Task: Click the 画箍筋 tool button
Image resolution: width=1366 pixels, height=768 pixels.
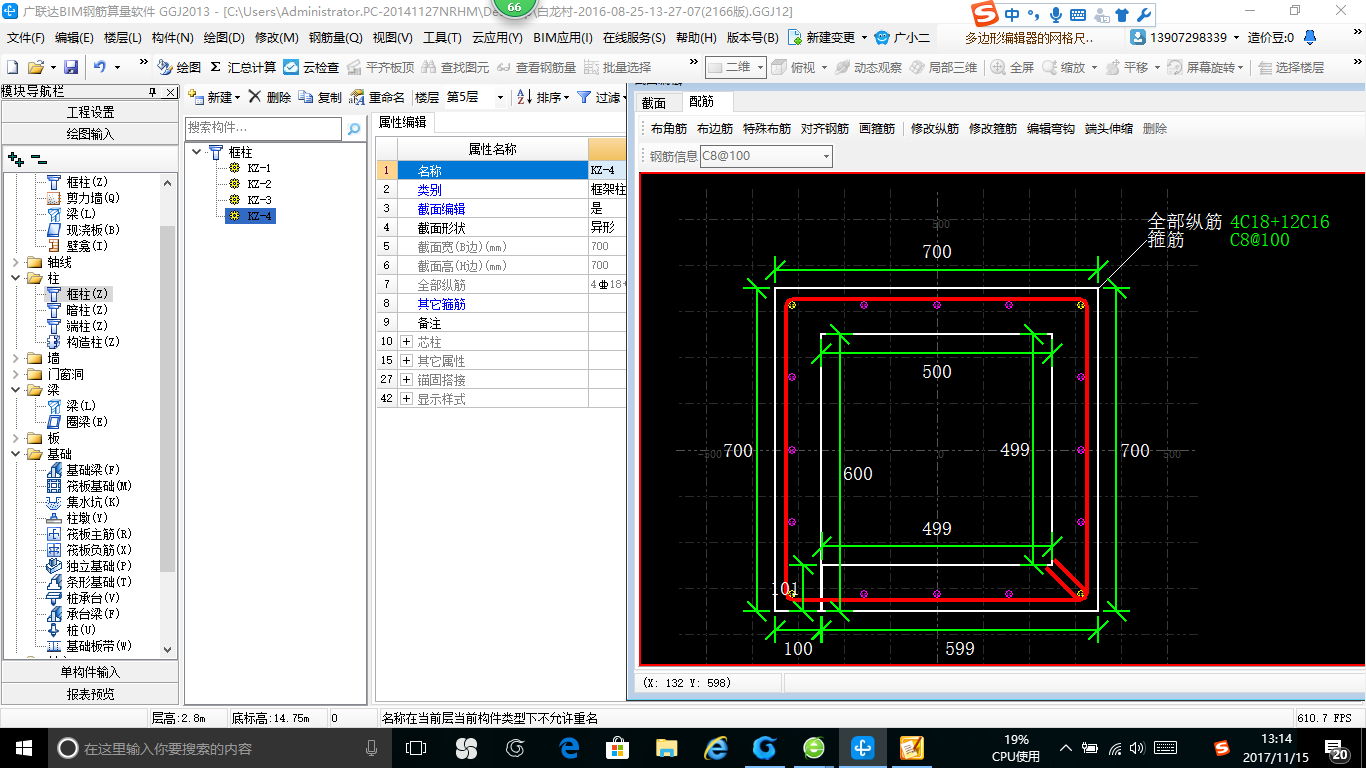Action: click(x=877, y=129)
